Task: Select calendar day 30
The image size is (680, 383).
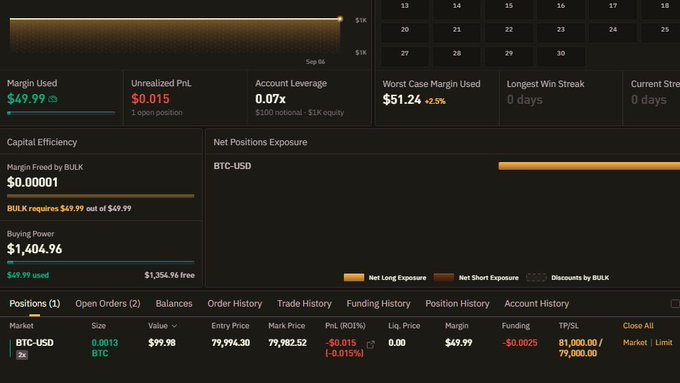Action: (561, 56)
